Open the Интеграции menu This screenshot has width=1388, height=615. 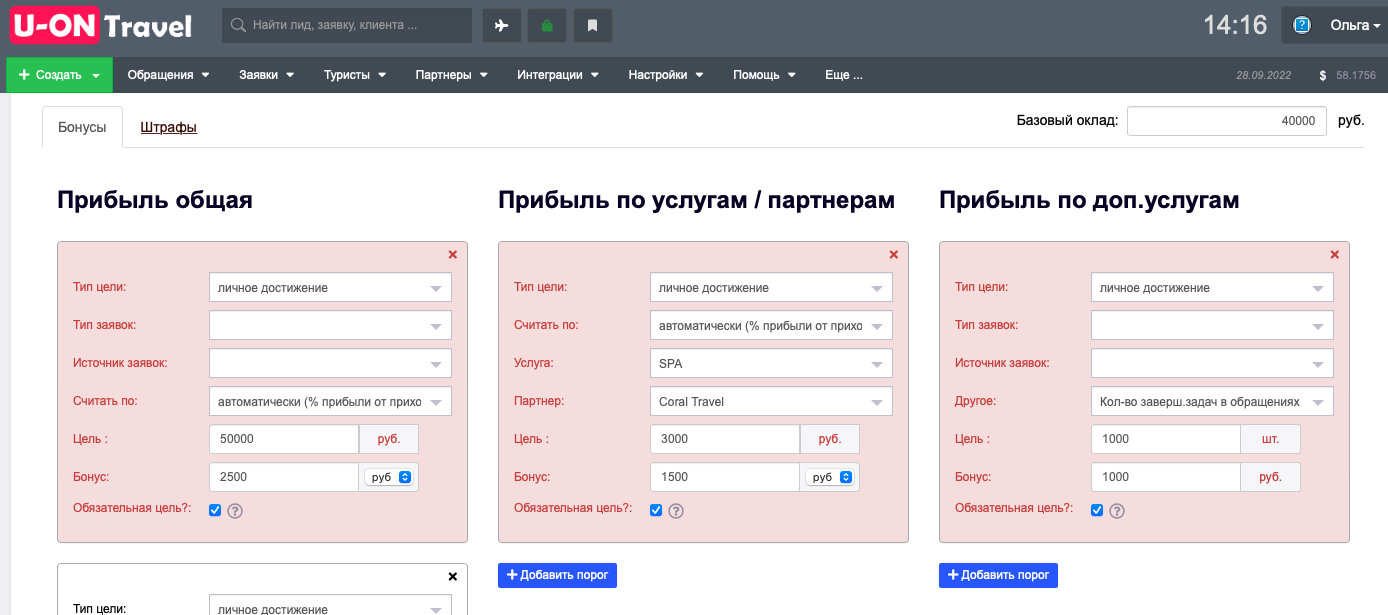[x=557, y=75]
